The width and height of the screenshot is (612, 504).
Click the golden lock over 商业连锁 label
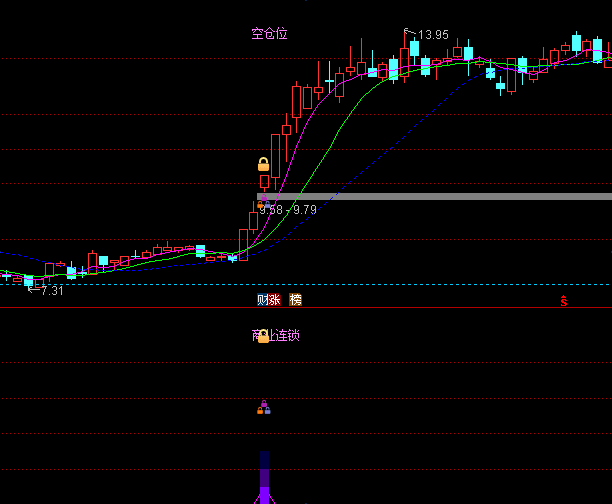[263, 336]
